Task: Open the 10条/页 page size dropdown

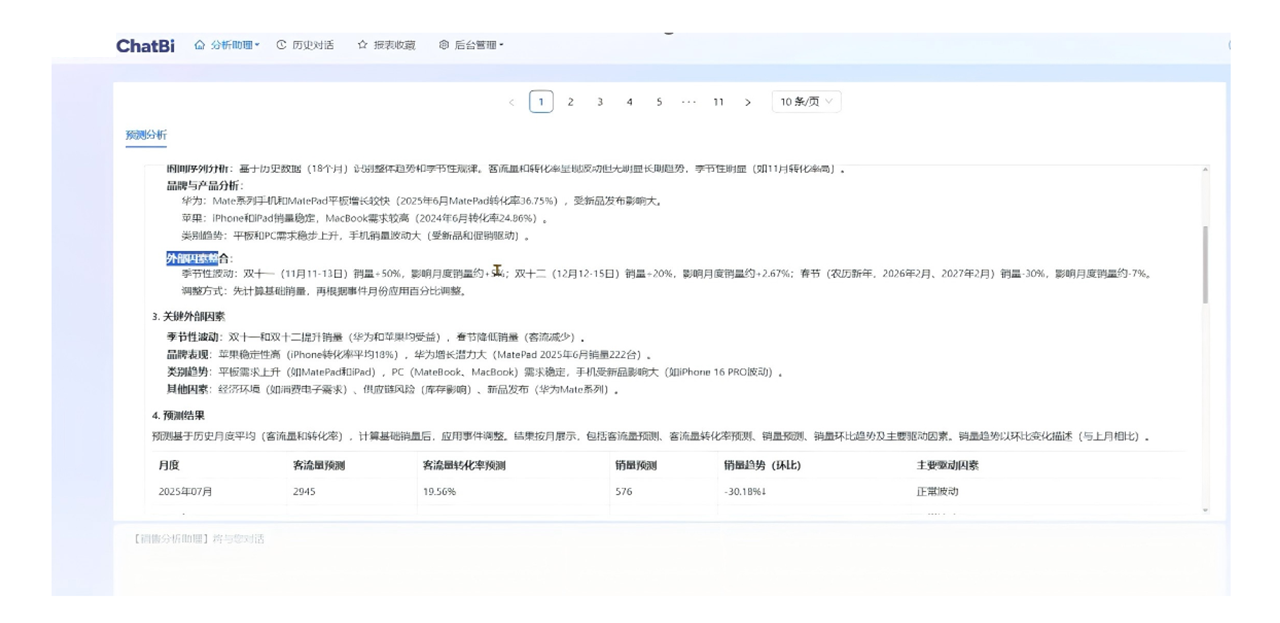Action: coord(806,102)
